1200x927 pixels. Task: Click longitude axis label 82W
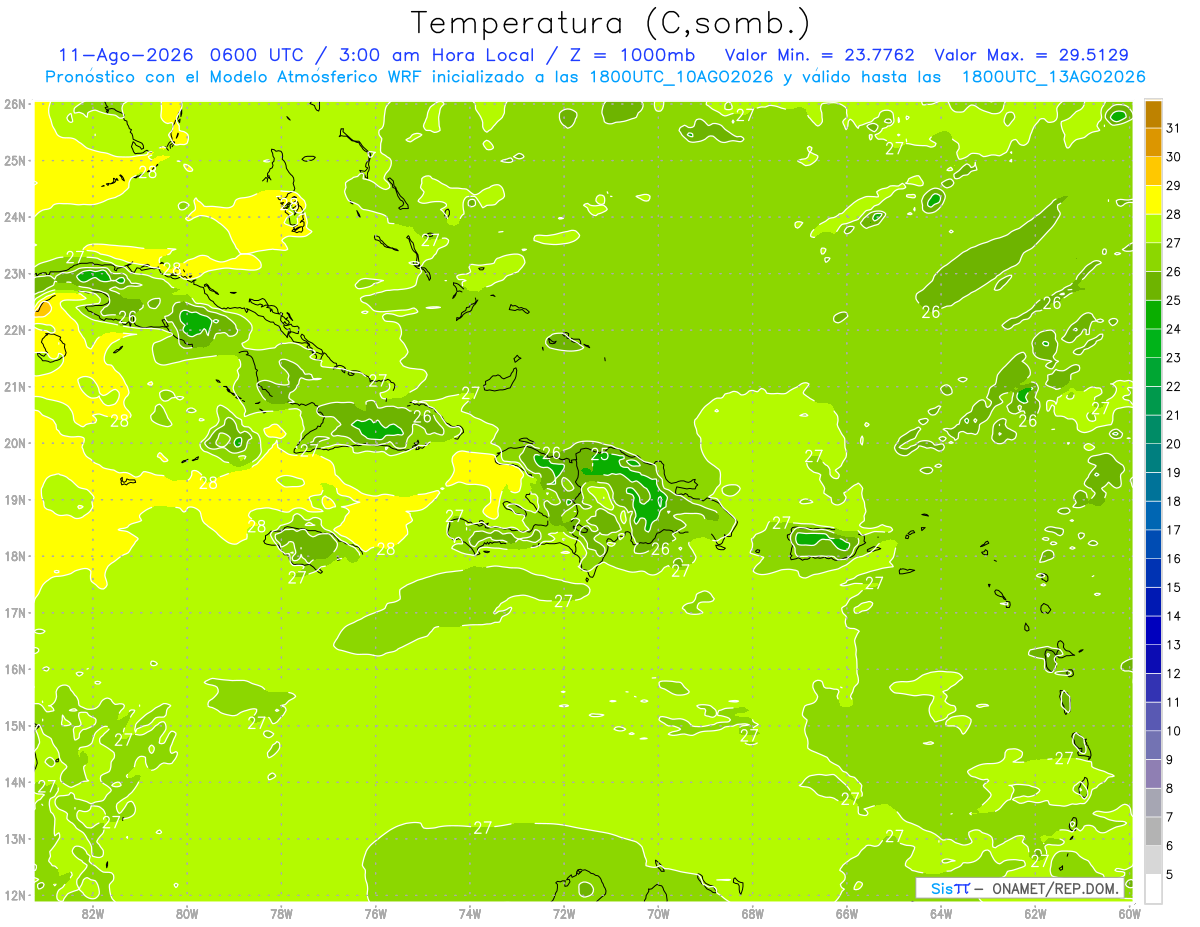coord(93,914)
